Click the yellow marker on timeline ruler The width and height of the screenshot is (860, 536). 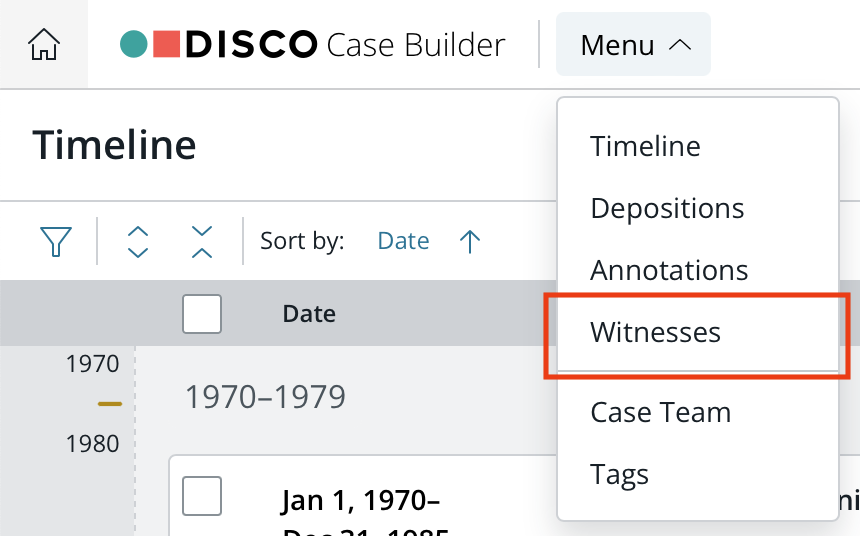click(x=110, y=404)
